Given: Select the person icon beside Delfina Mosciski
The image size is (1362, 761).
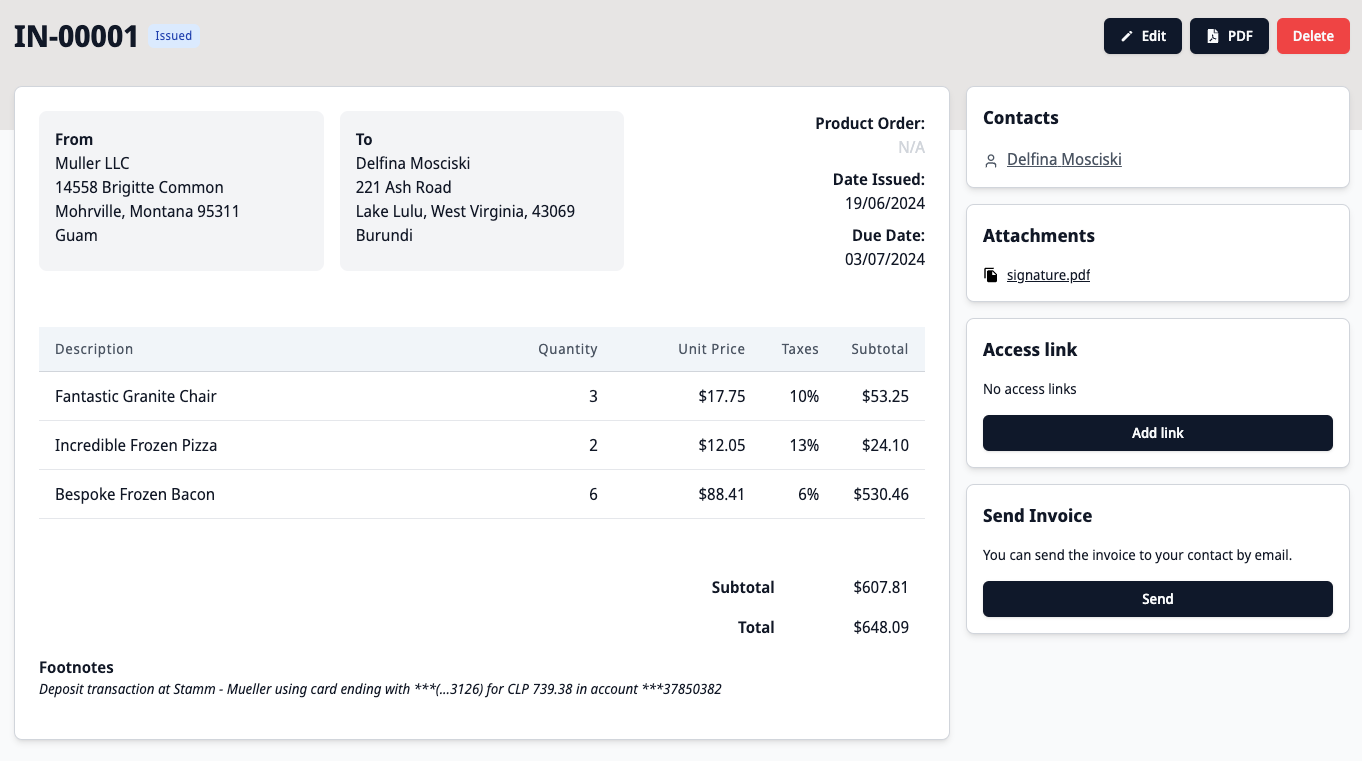Looking at the screenshot, I should [990, 159].
